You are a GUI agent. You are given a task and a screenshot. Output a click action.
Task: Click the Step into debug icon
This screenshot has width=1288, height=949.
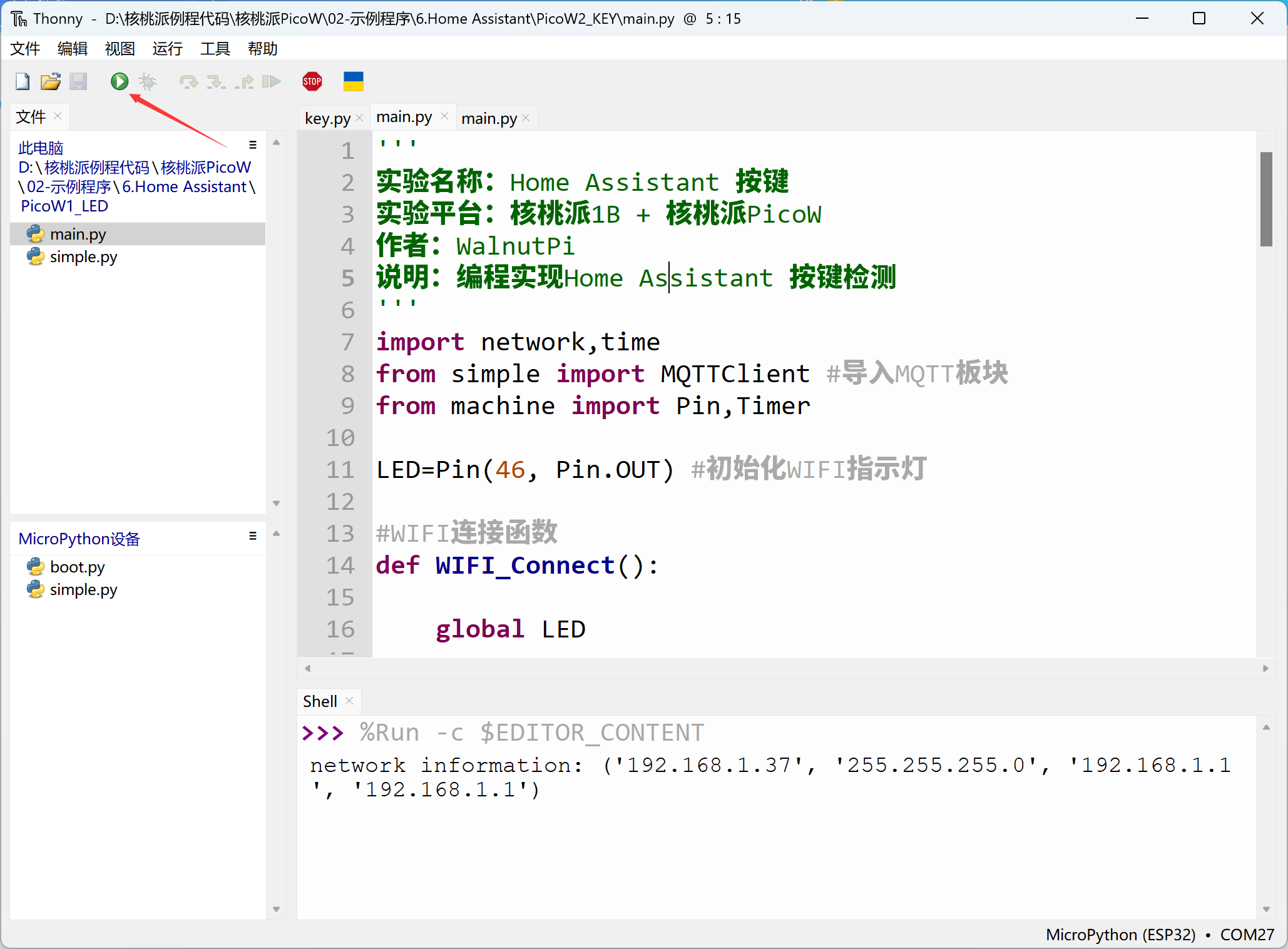click(216, 81)
